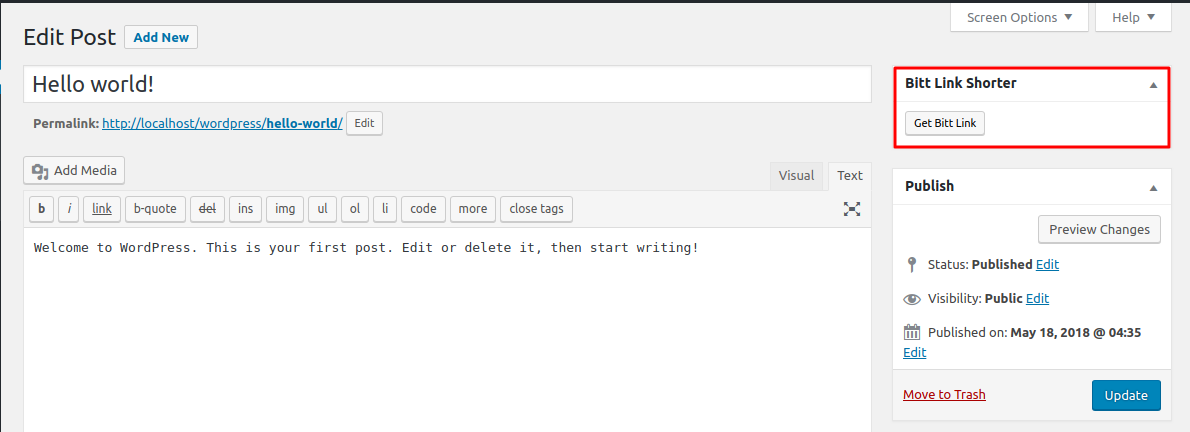Image resolution: width=1190 pixels, height=432 pixels.
Task: Click the Add Media button
Action: pyautogui.click(x=74, y=171)
